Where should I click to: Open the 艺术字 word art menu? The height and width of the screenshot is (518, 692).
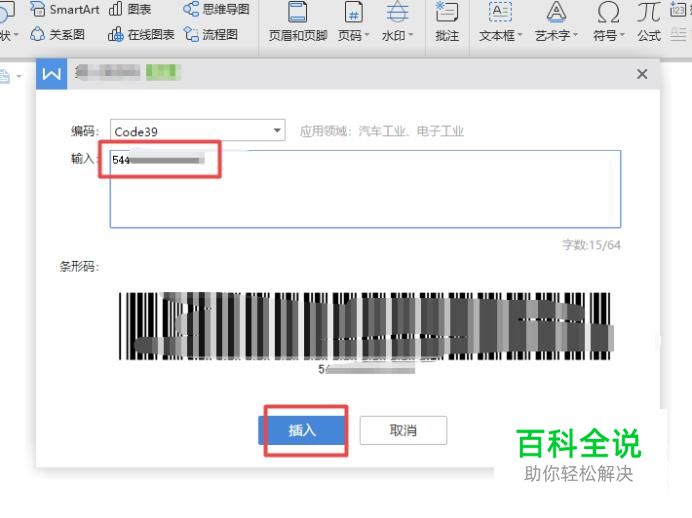[x=556, y=22]
